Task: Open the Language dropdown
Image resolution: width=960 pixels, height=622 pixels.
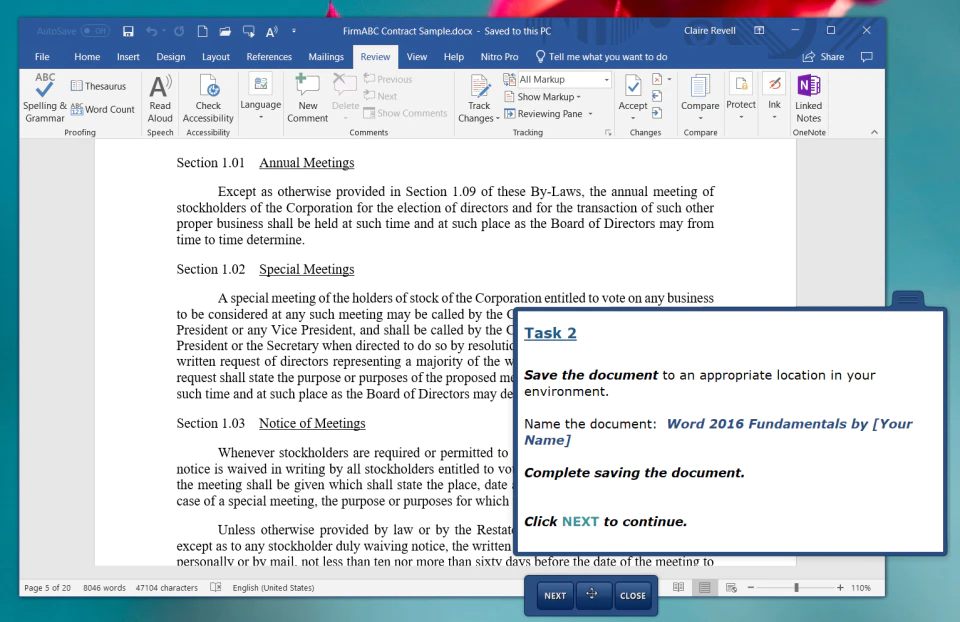Action: click(260, 97)
